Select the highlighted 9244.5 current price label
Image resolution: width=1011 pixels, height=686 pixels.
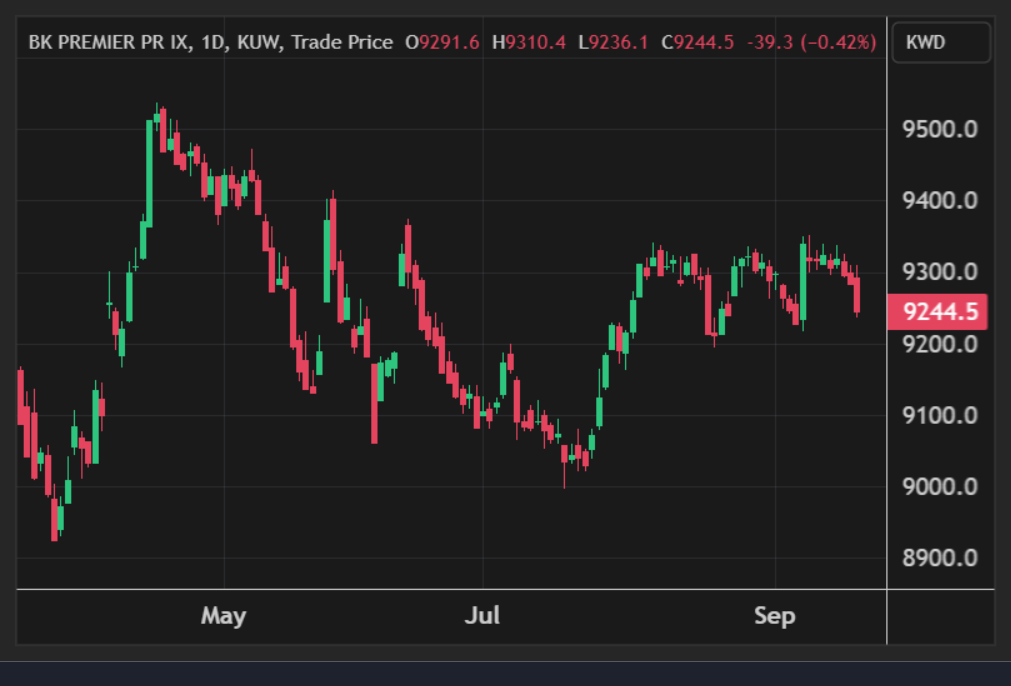coord(937,311)
